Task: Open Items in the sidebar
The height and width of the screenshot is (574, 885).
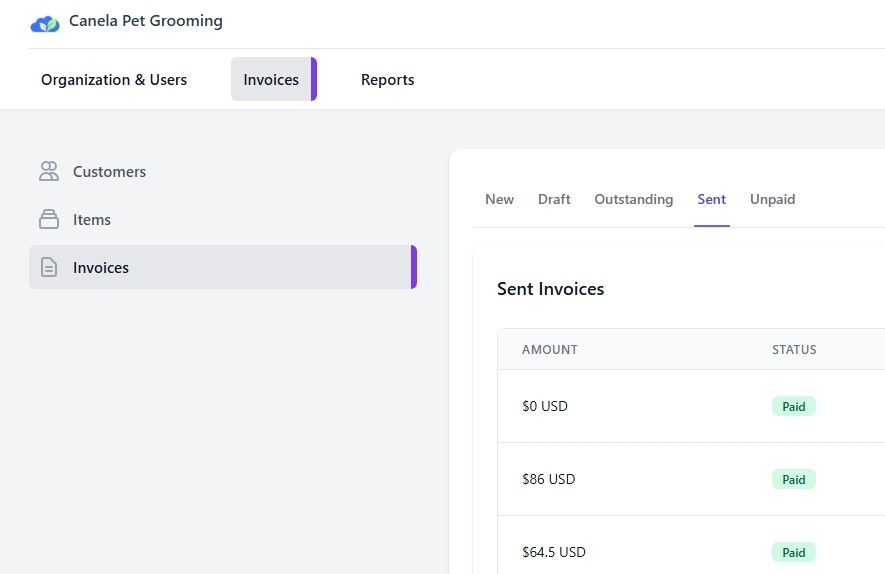Action: tap(223, 219)
